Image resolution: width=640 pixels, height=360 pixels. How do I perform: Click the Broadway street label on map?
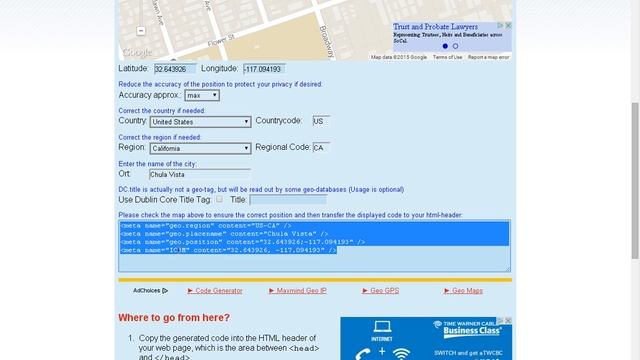tap(327, 42)
